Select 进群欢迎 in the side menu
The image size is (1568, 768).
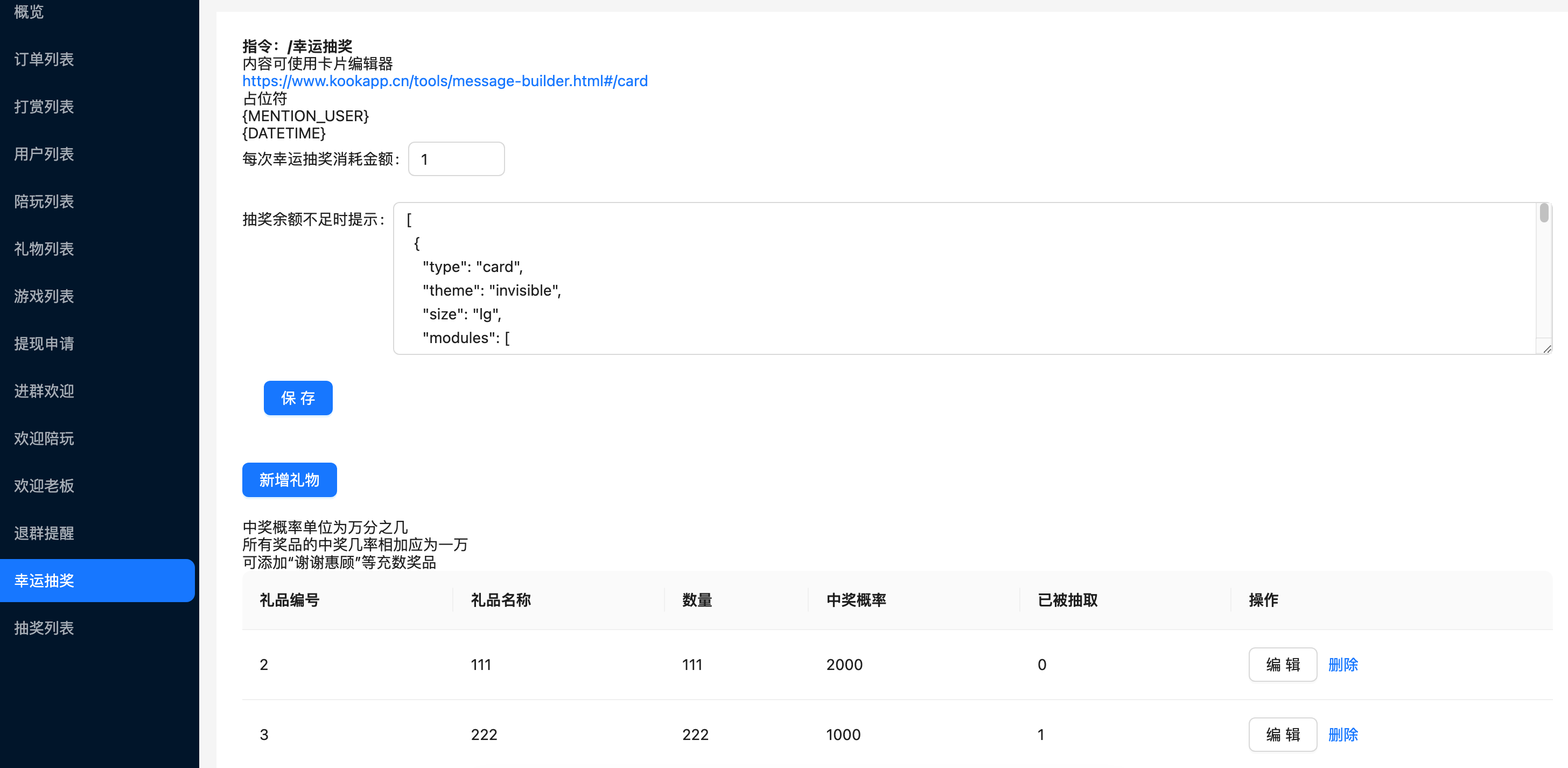tap(44, 391)
